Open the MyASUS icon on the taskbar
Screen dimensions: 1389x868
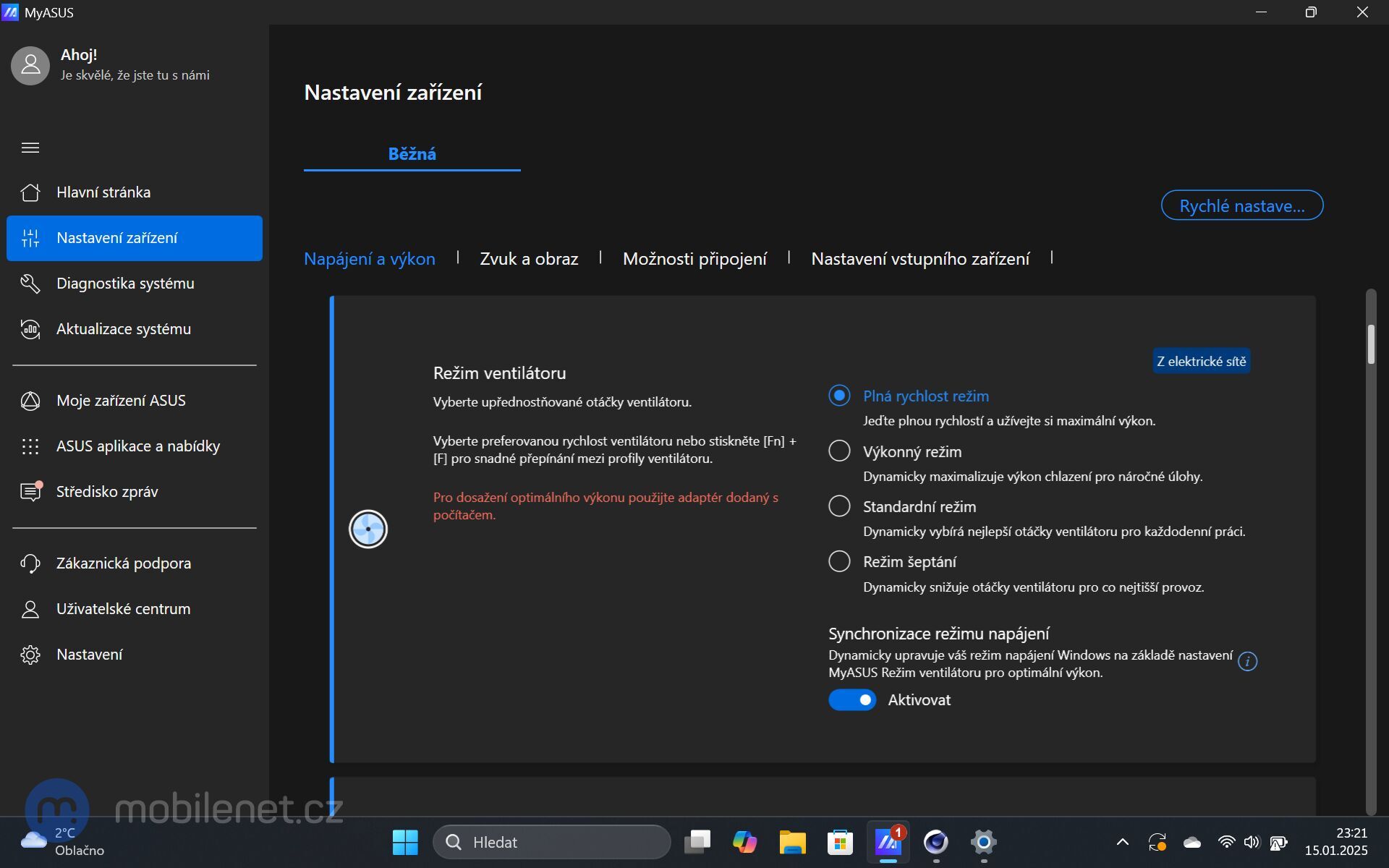click(888, 842)
